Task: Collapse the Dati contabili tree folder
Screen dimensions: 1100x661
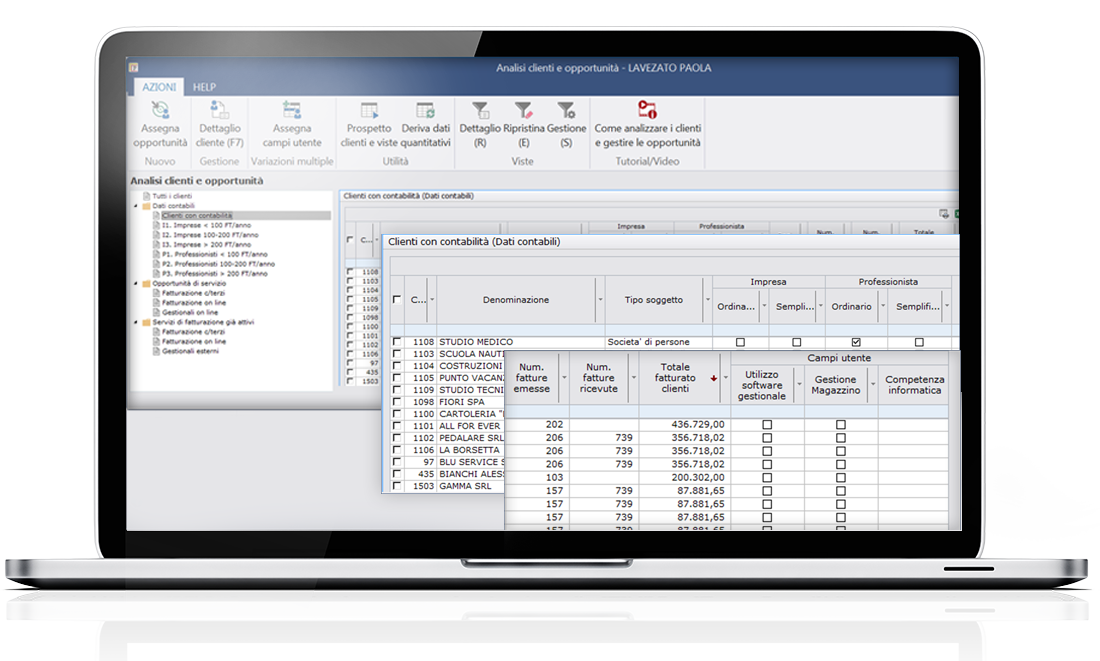Action: click(136, 206)
